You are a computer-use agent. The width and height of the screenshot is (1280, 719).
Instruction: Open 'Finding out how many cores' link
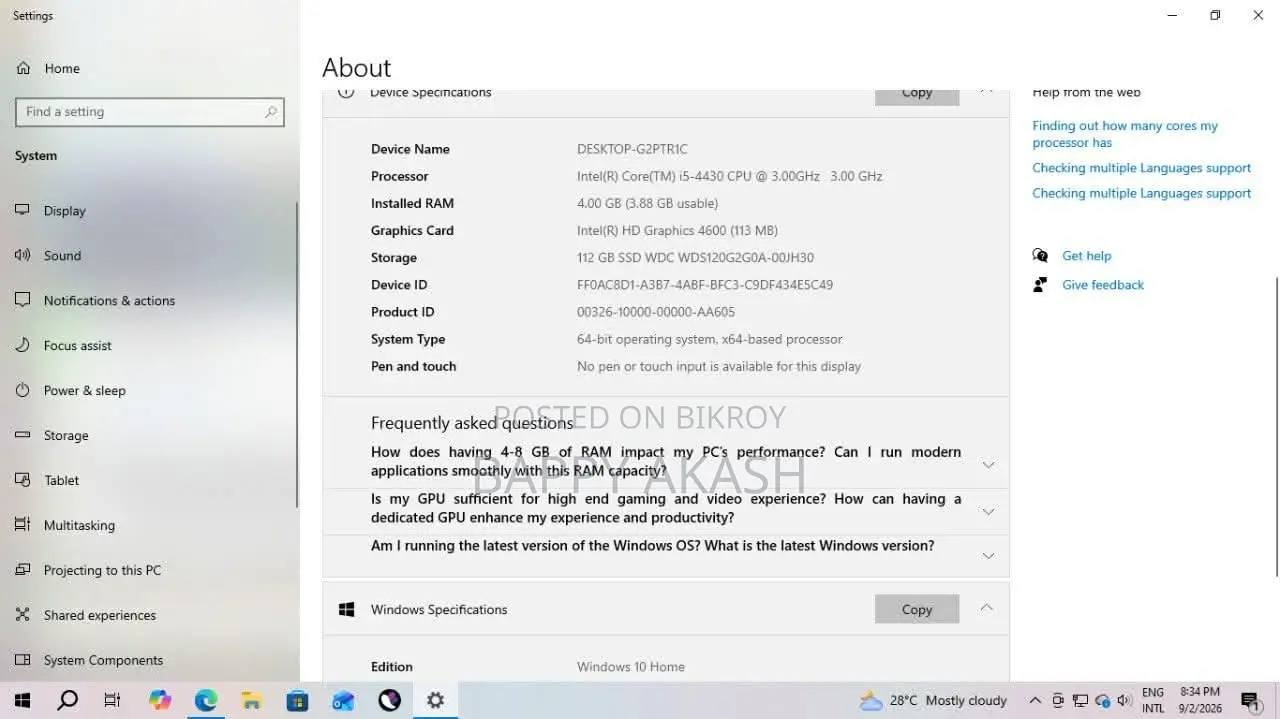click(1125, 134)
